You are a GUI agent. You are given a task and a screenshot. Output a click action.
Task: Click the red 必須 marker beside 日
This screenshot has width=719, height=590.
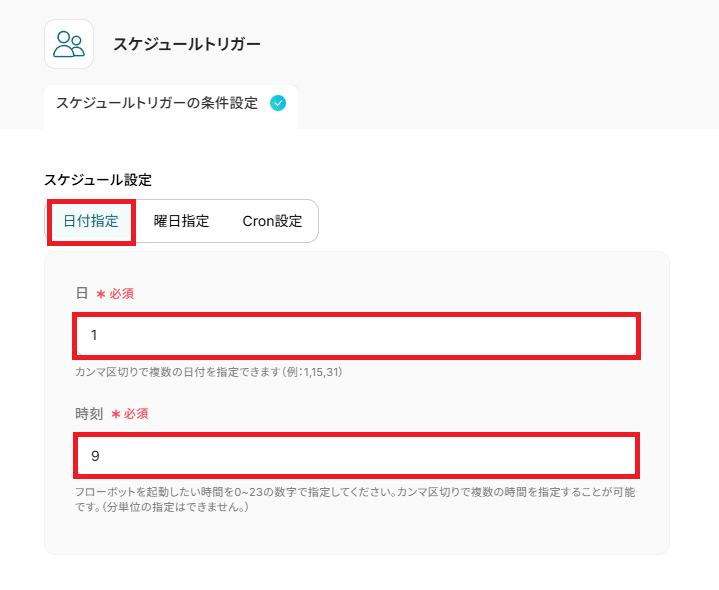(122, 294)
